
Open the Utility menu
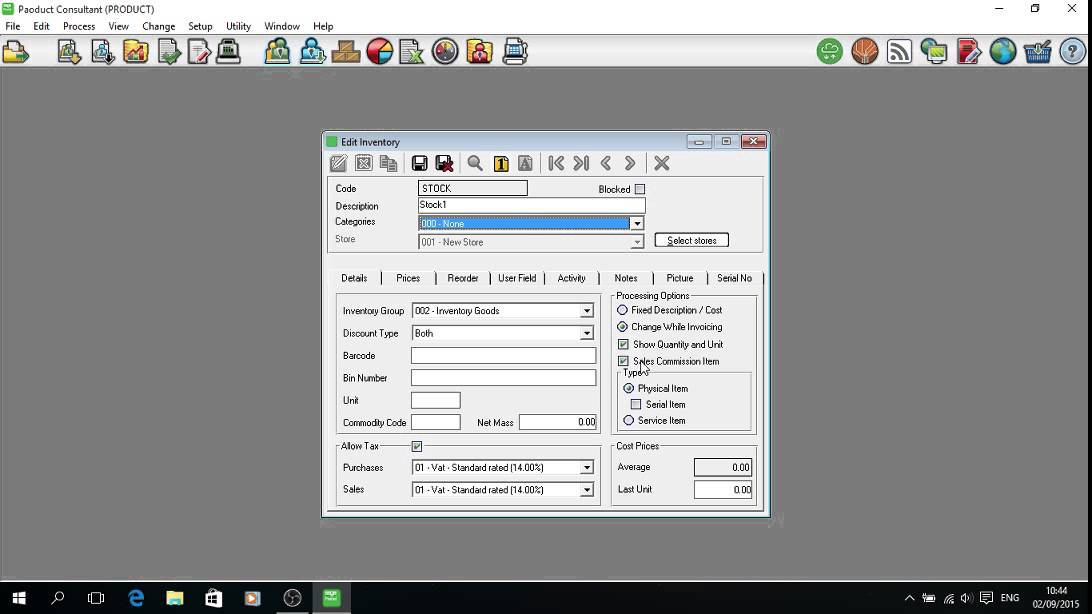click(x=238, y=26)
